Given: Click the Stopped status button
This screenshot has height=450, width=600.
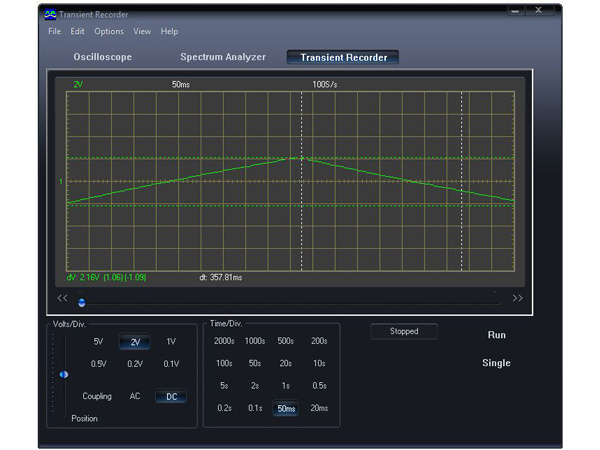Looking at the screenshot, I should tap(404, 331).
